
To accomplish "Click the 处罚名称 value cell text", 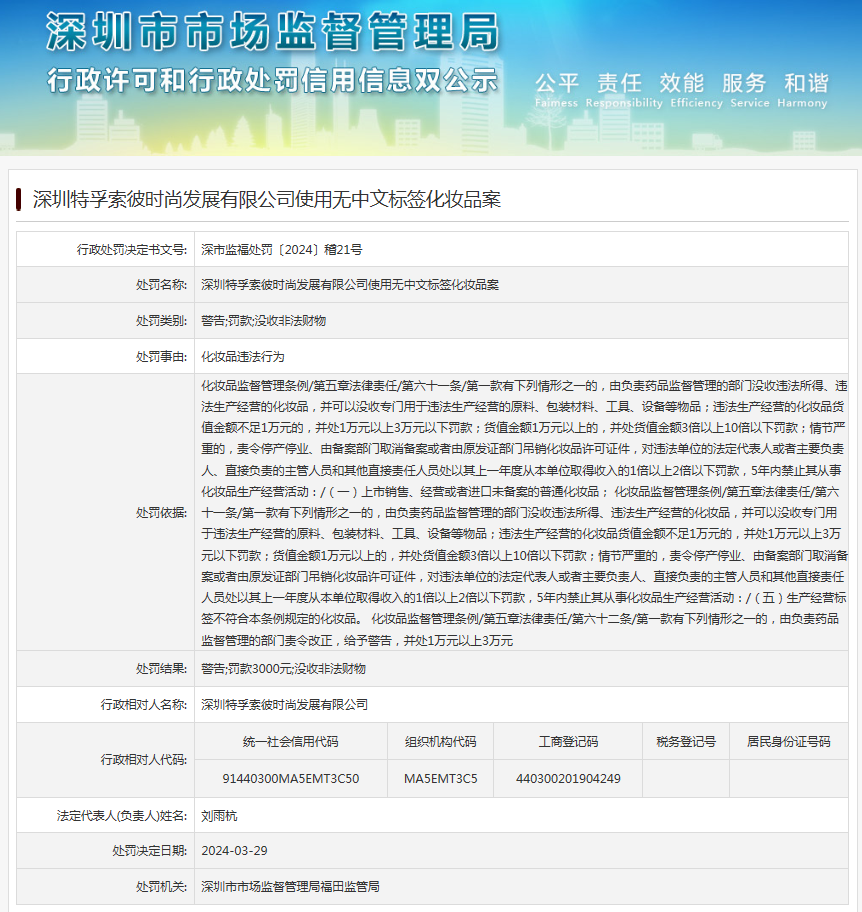I will pyautogui.click(x=350, y=284).
